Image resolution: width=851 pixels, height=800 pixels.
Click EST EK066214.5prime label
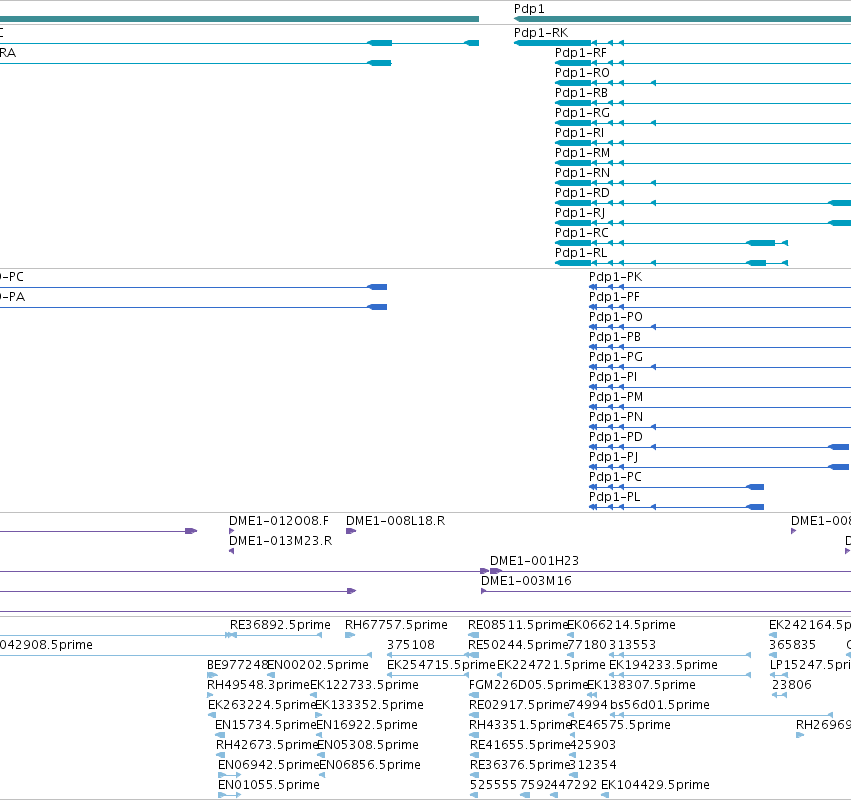pyautogui.click(x=621, y=625)
